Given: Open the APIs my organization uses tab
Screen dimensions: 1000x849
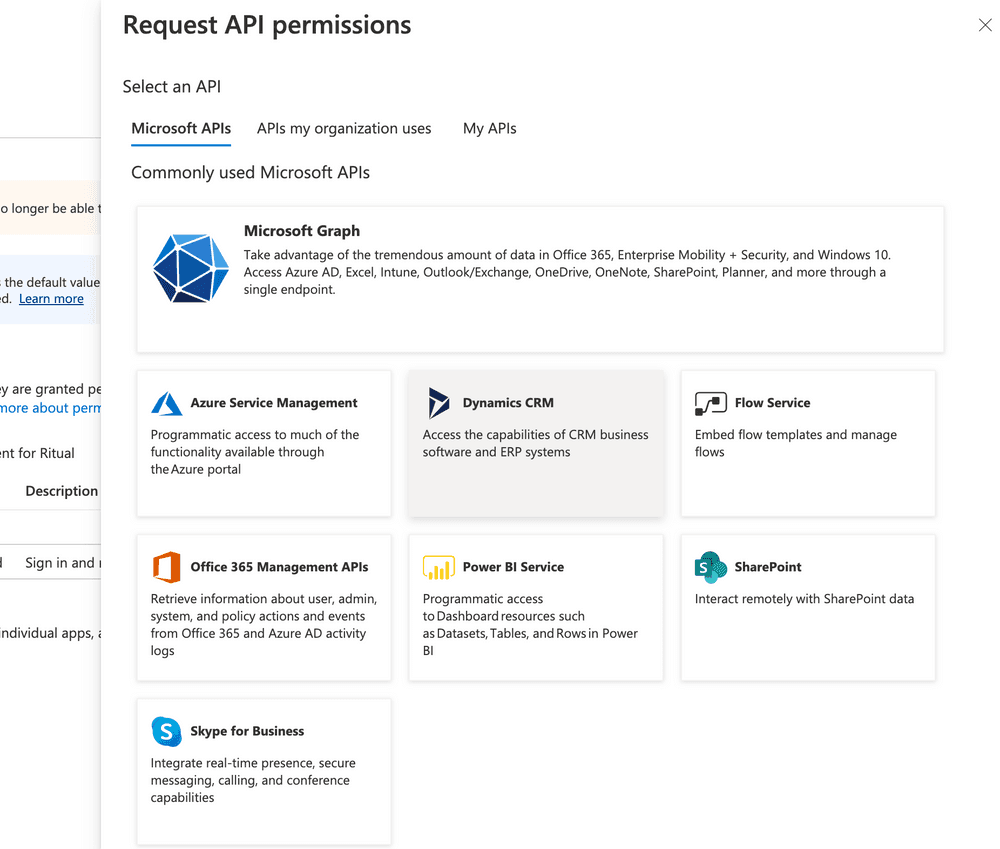Looking at the screenshot, I should tap(344, 129).
